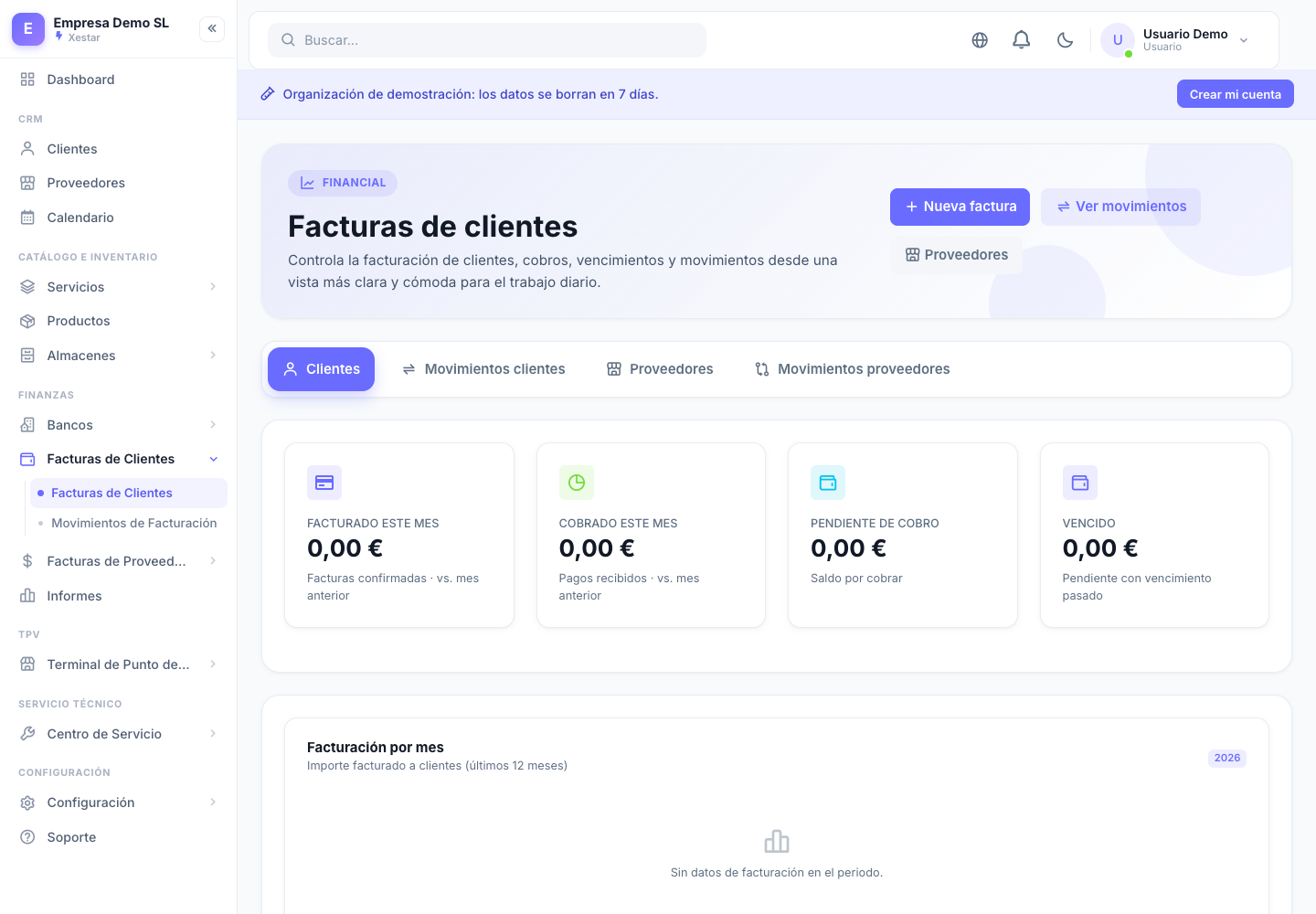Open notifications bell icon
This screenshot has height=914, width=1316.
[1022, 40]
